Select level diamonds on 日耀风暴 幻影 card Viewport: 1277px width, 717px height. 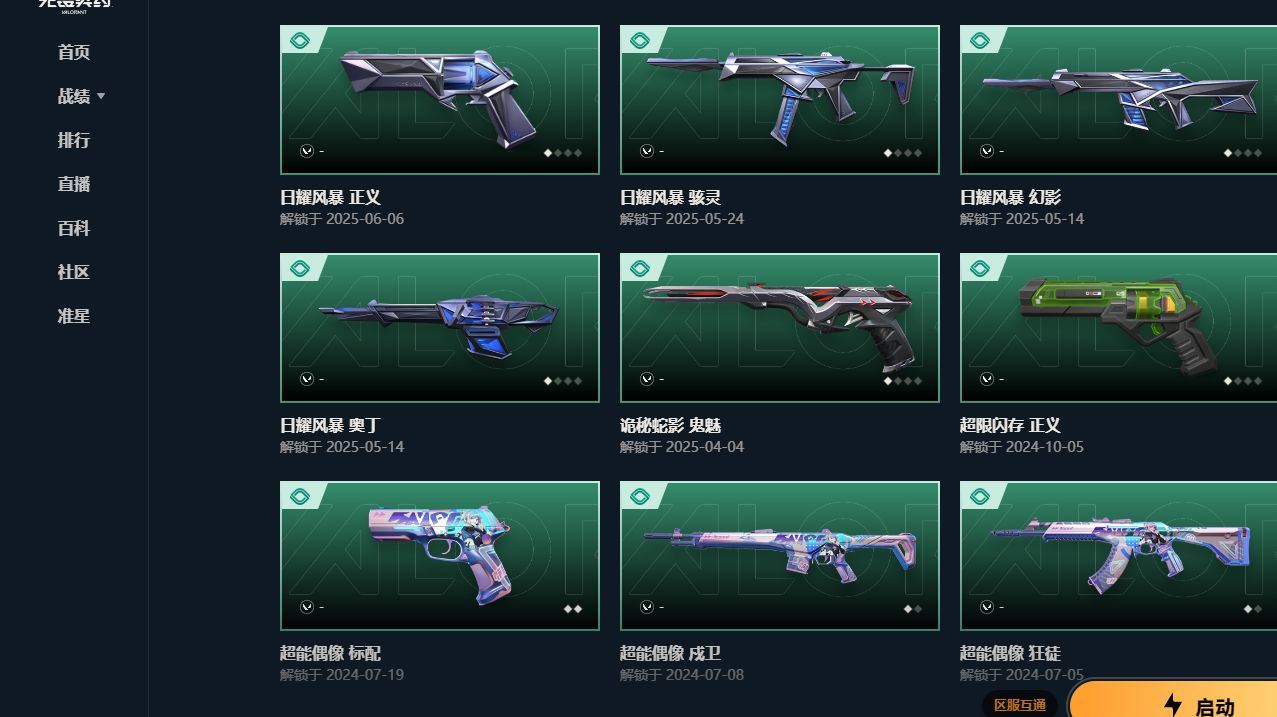tap(1242, 153)
